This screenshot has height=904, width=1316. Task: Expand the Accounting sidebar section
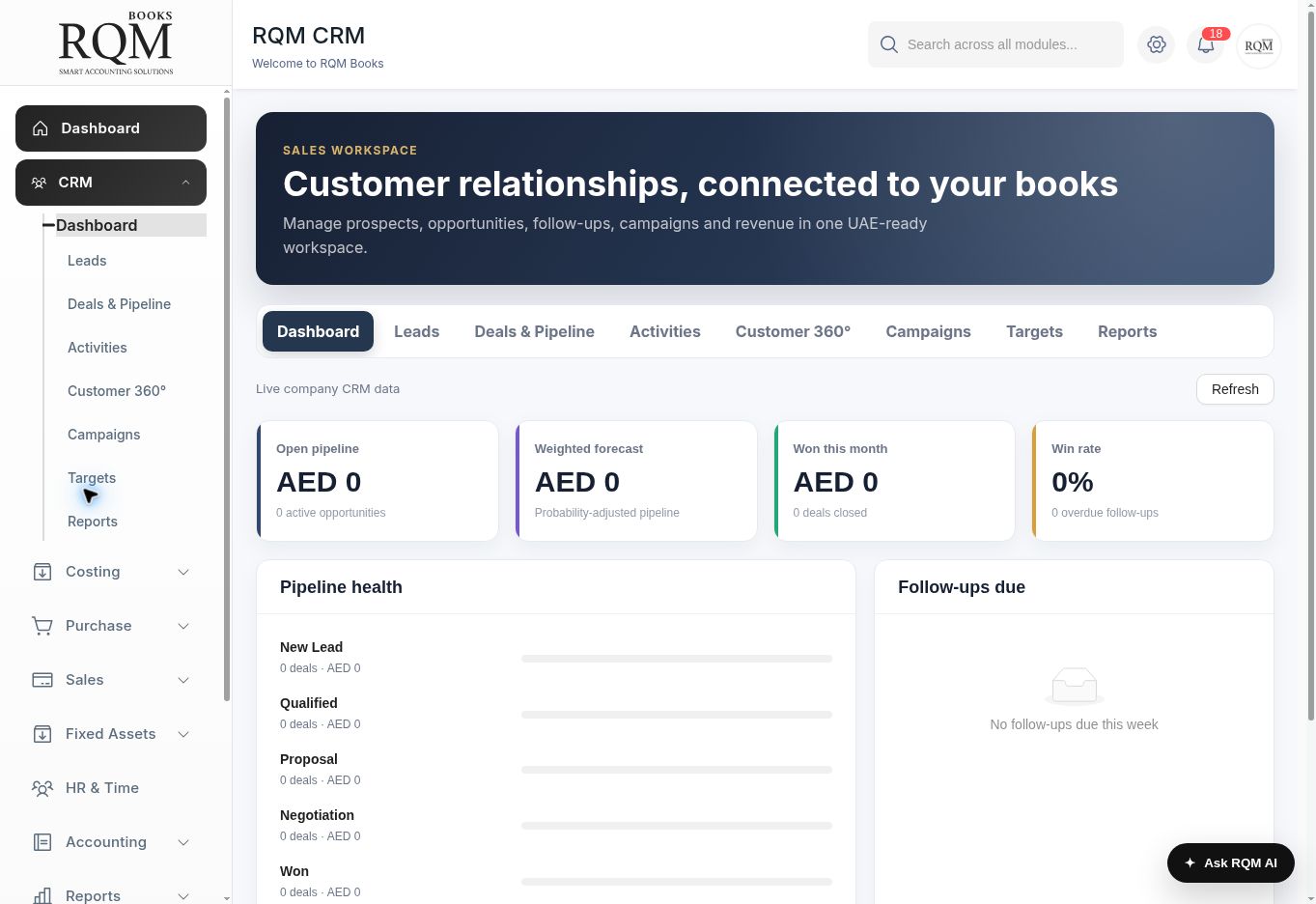pyautogui.click(x=183, y=842)
